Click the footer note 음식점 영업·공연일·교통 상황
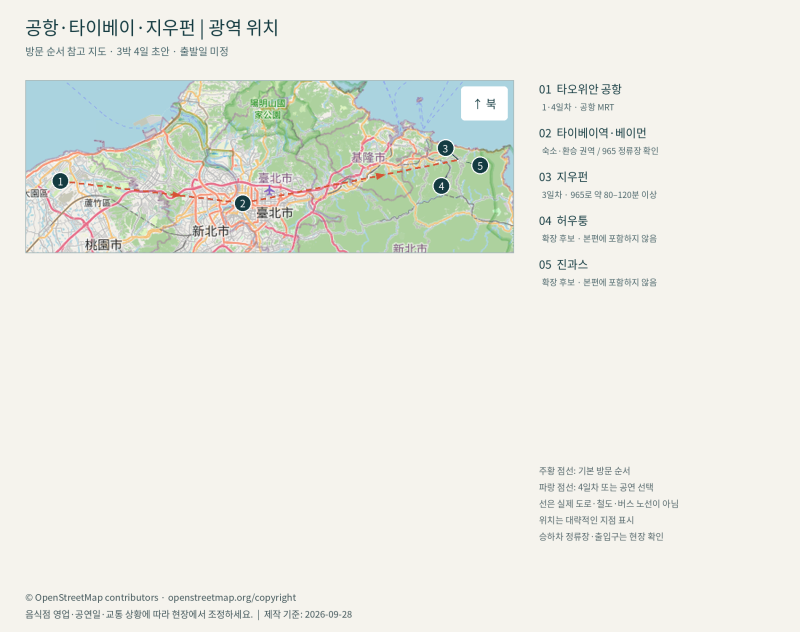Viewport: 800px width, 632px height. coord(139,614)
